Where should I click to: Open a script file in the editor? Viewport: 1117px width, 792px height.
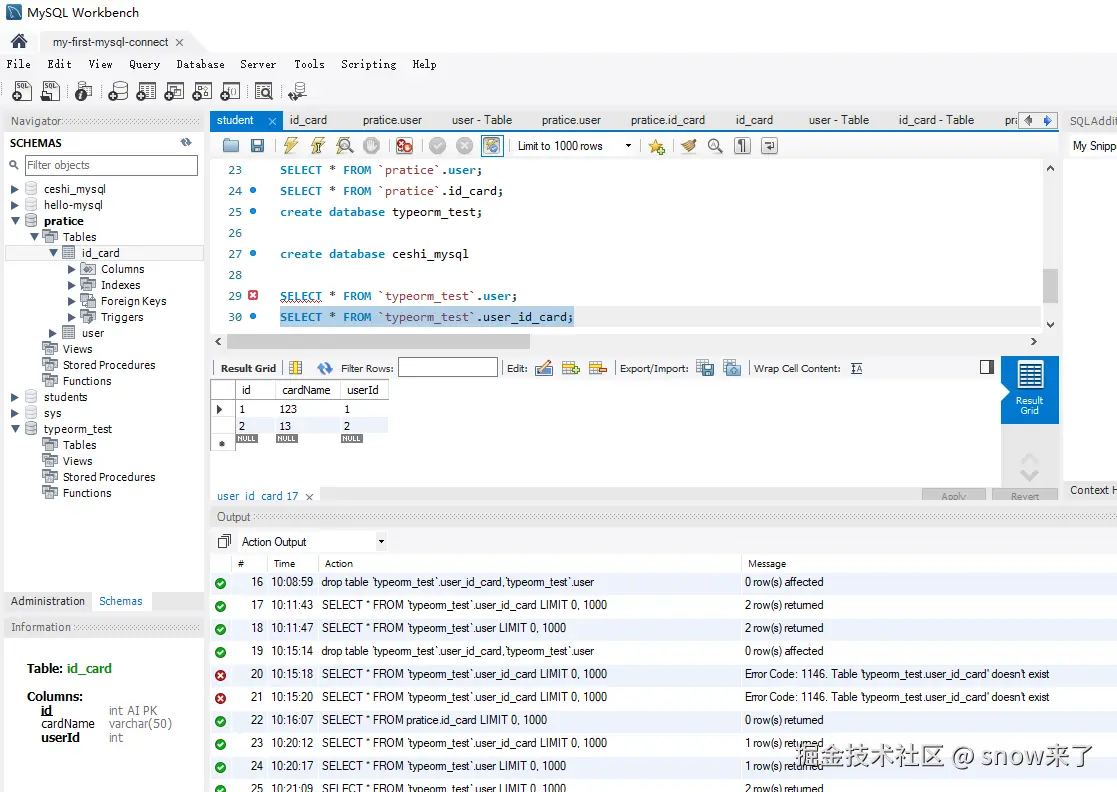(x=231, y=146)
